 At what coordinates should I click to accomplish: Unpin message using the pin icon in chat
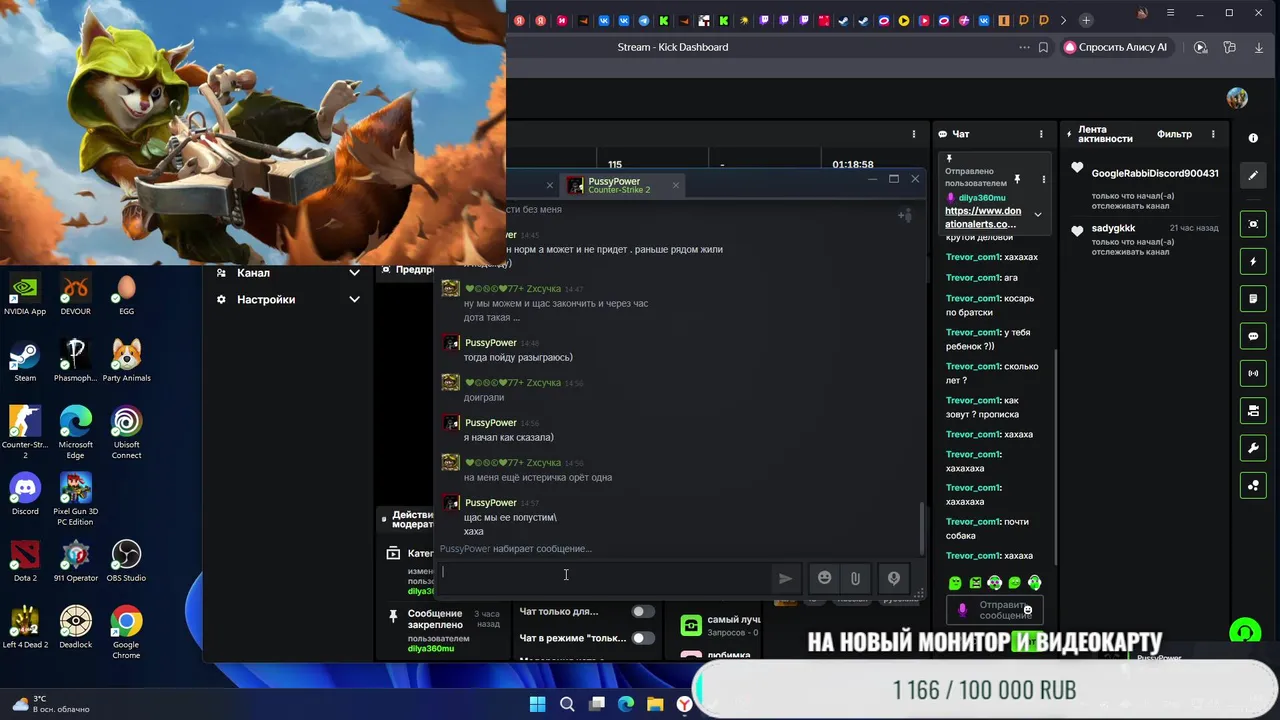[1017, 180]
